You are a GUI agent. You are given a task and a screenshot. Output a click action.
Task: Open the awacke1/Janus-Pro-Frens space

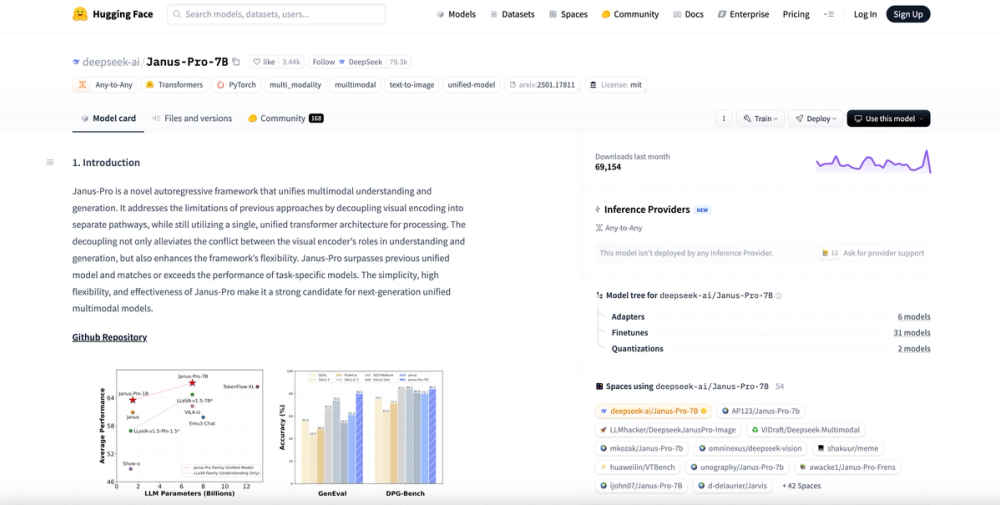click(x=847, y=467)
